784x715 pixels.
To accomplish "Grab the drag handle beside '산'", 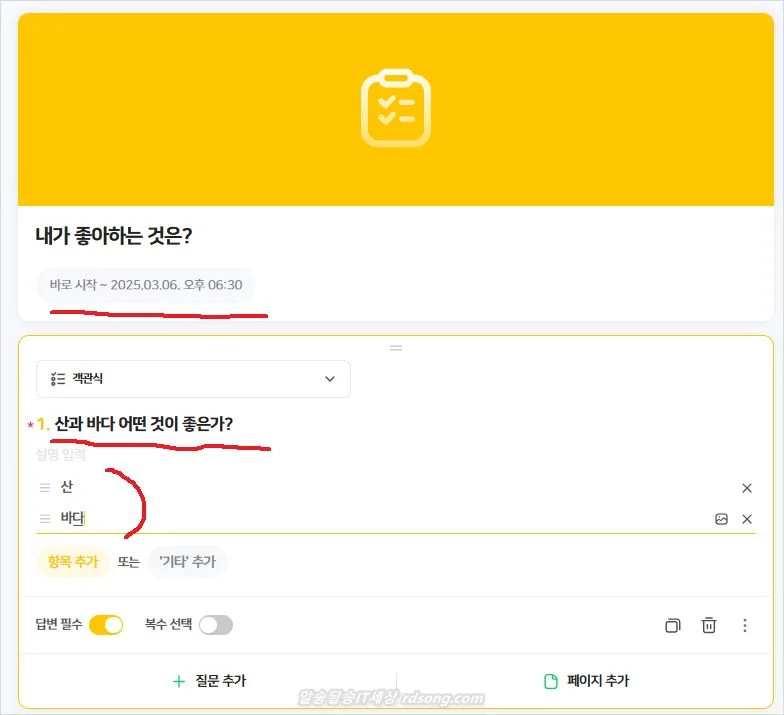I will click(x=44, y=488).
